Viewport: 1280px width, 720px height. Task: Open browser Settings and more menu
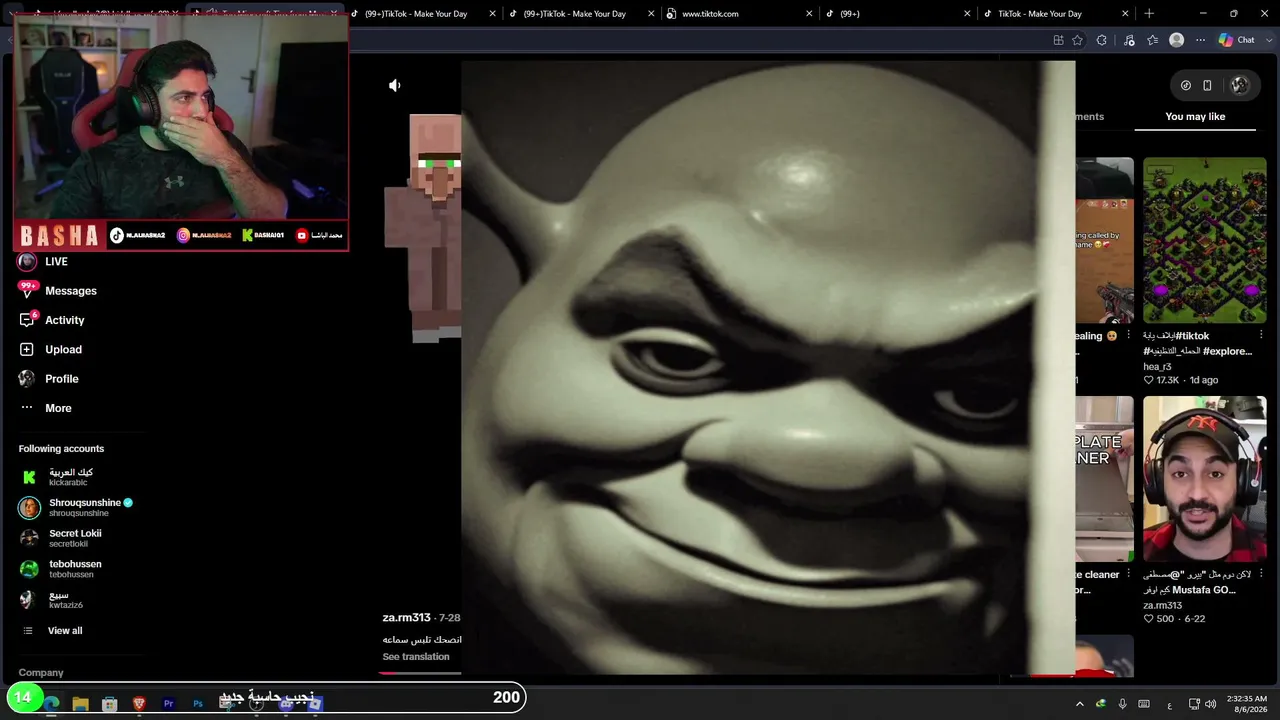point(1201,40)
